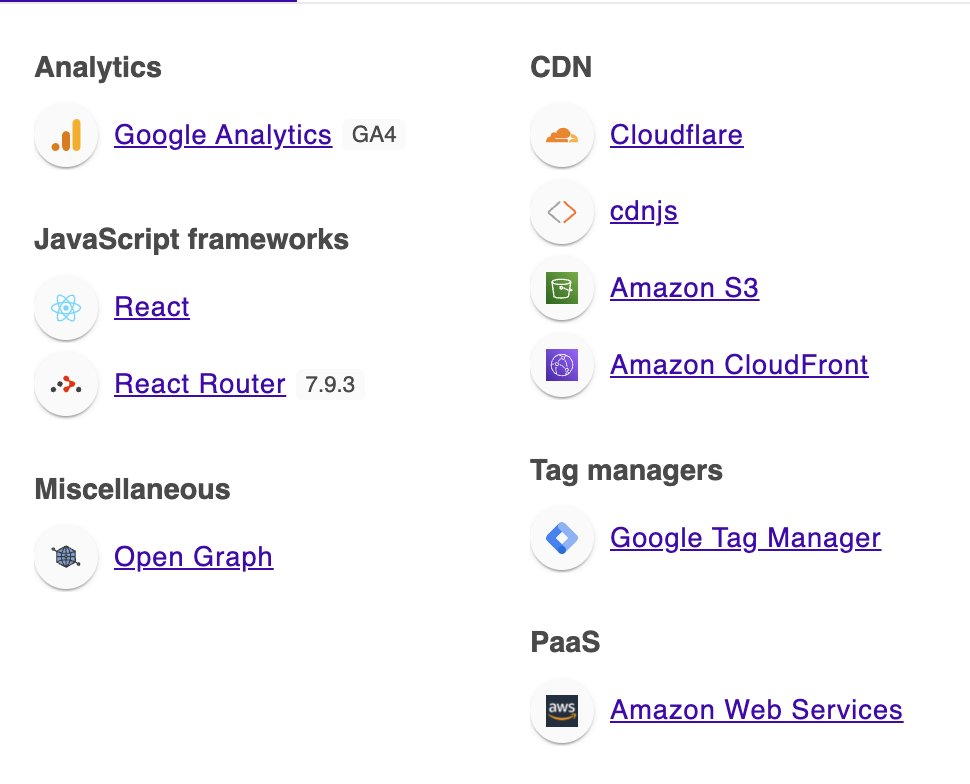The height and width of the screenshot is (784, 970).
Task: Click the GA4 version badge
Action: coord(374,135)
